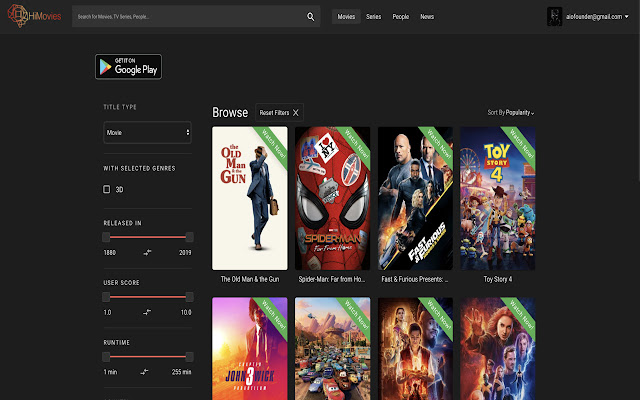
Task: Open Fast & Furious Presents poster
Action: [416, 198]
